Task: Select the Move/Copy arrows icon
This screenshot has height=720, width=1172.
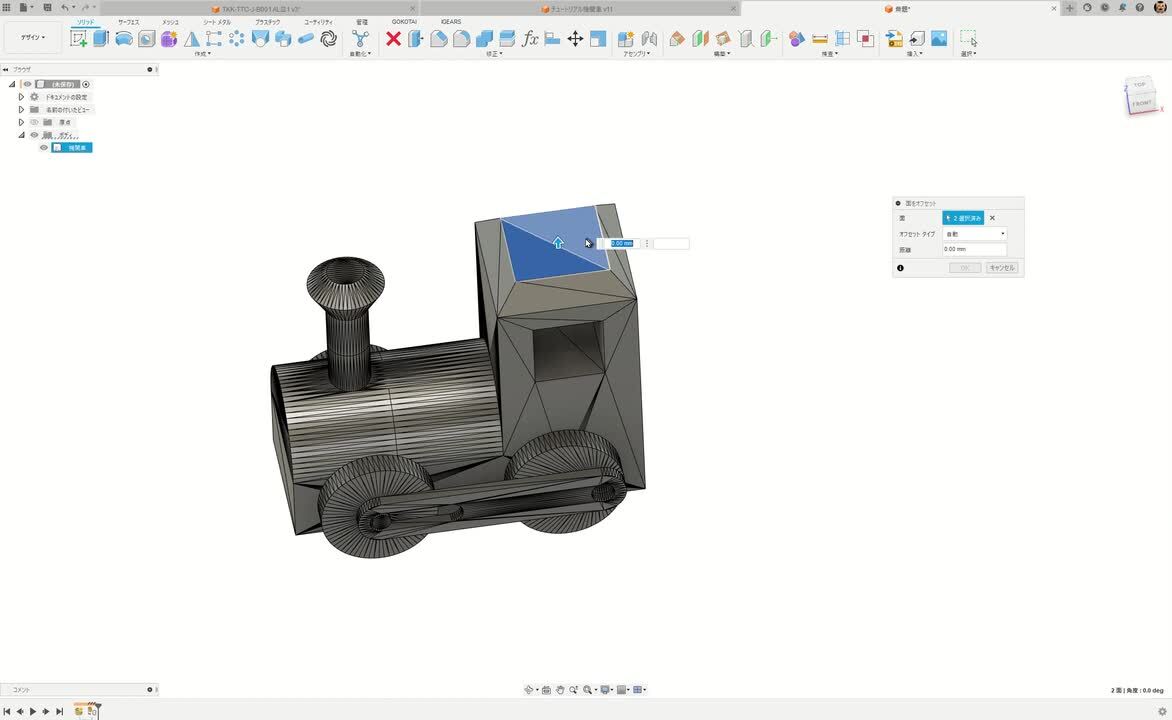Action: pos(575,39)
